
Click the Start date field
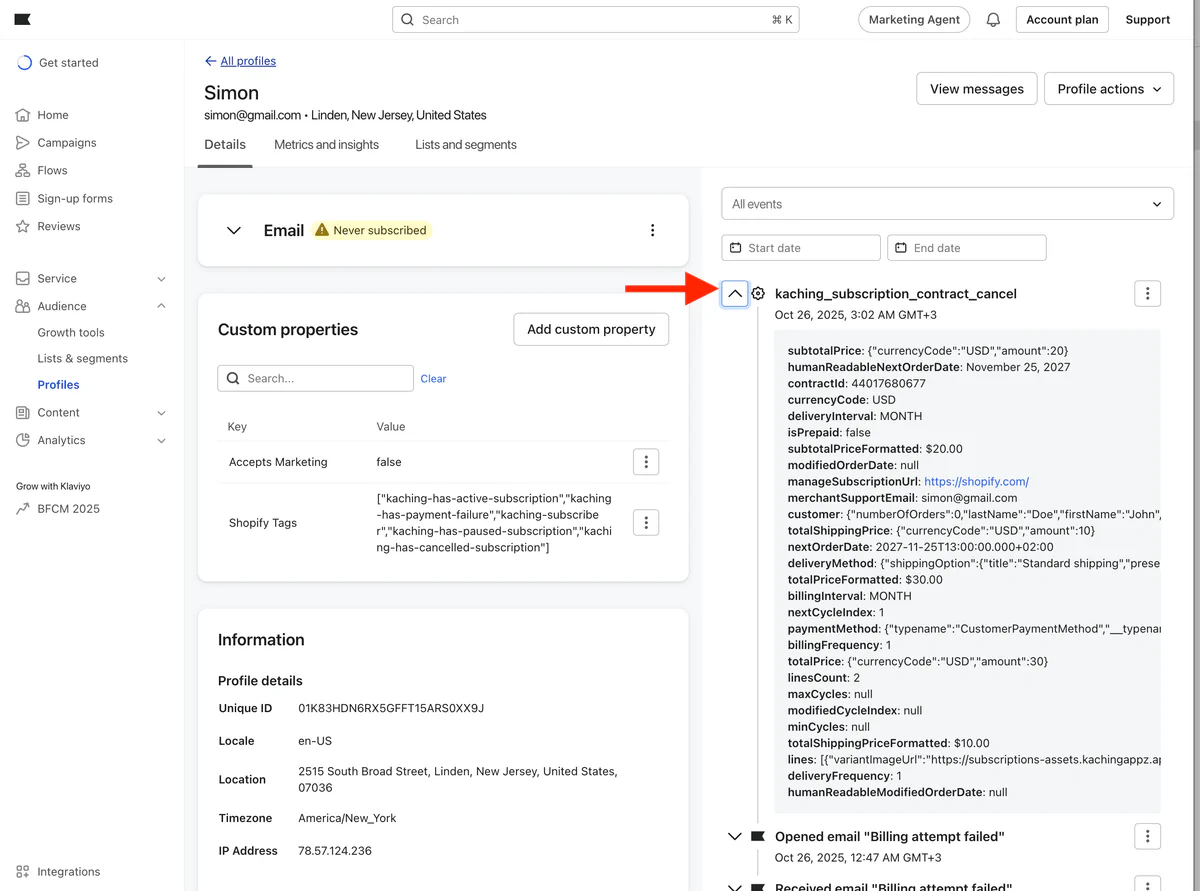[801, 248]
